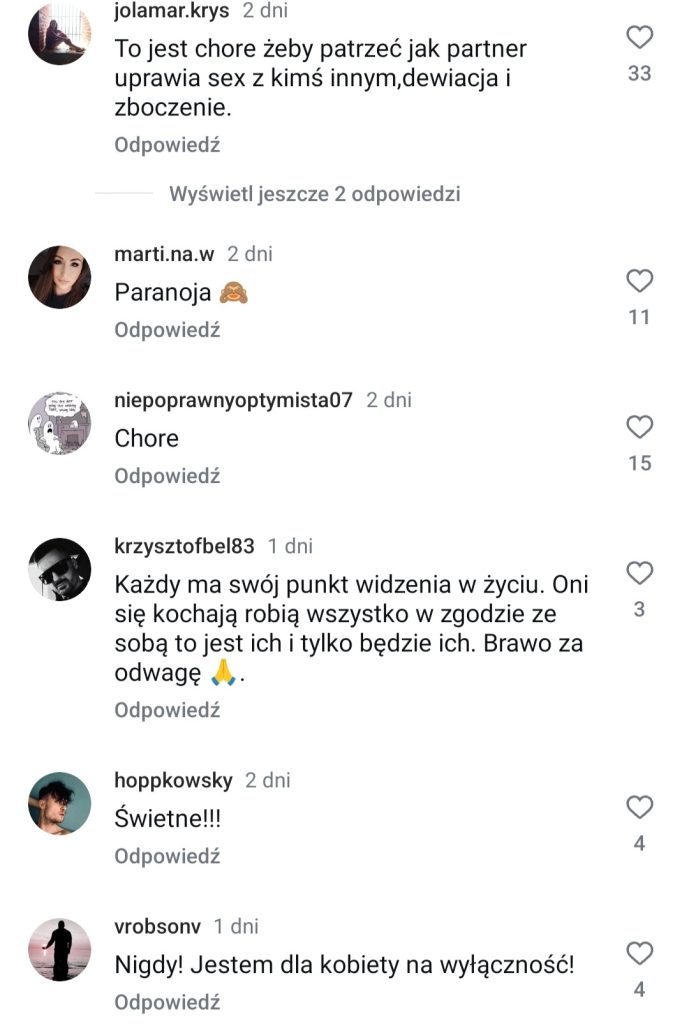Open jolamar.krys profile picture
This screenshot has height=1024, width=689.
pos(60,33)
